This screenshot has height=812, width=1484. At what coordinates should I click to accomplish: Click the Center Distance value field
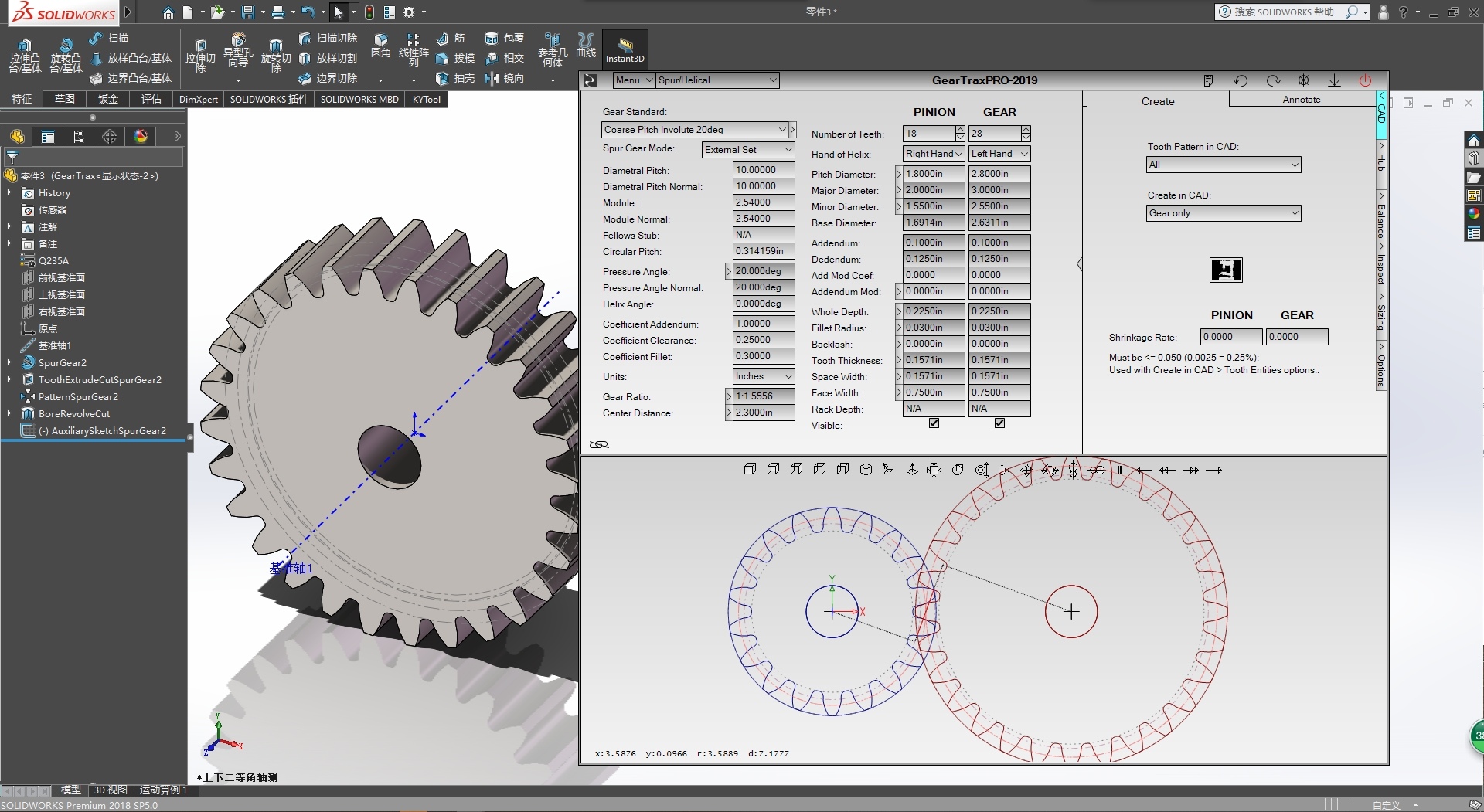(764, 413)
